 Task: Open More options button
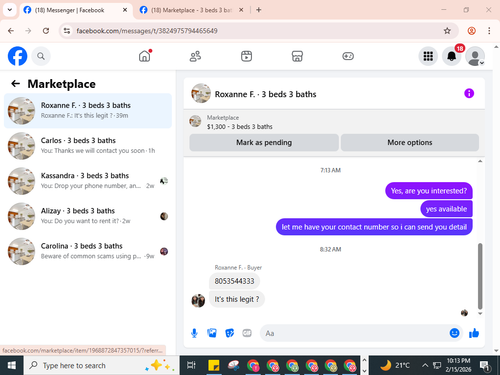[x=410, y=143]
